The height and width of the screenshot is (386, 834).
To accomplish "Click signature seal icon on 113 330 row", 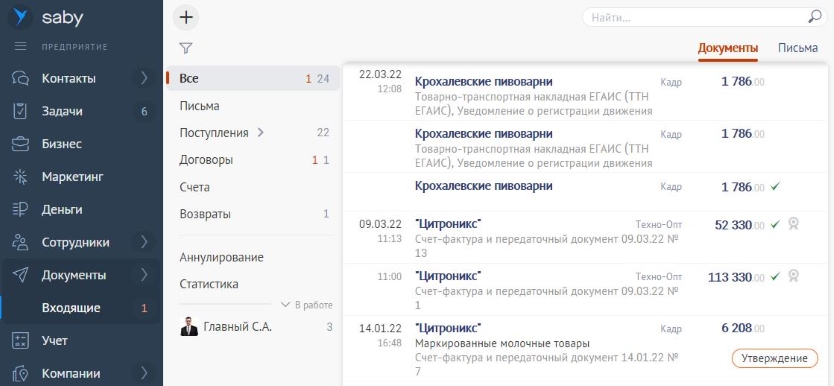I will [793, 275].
